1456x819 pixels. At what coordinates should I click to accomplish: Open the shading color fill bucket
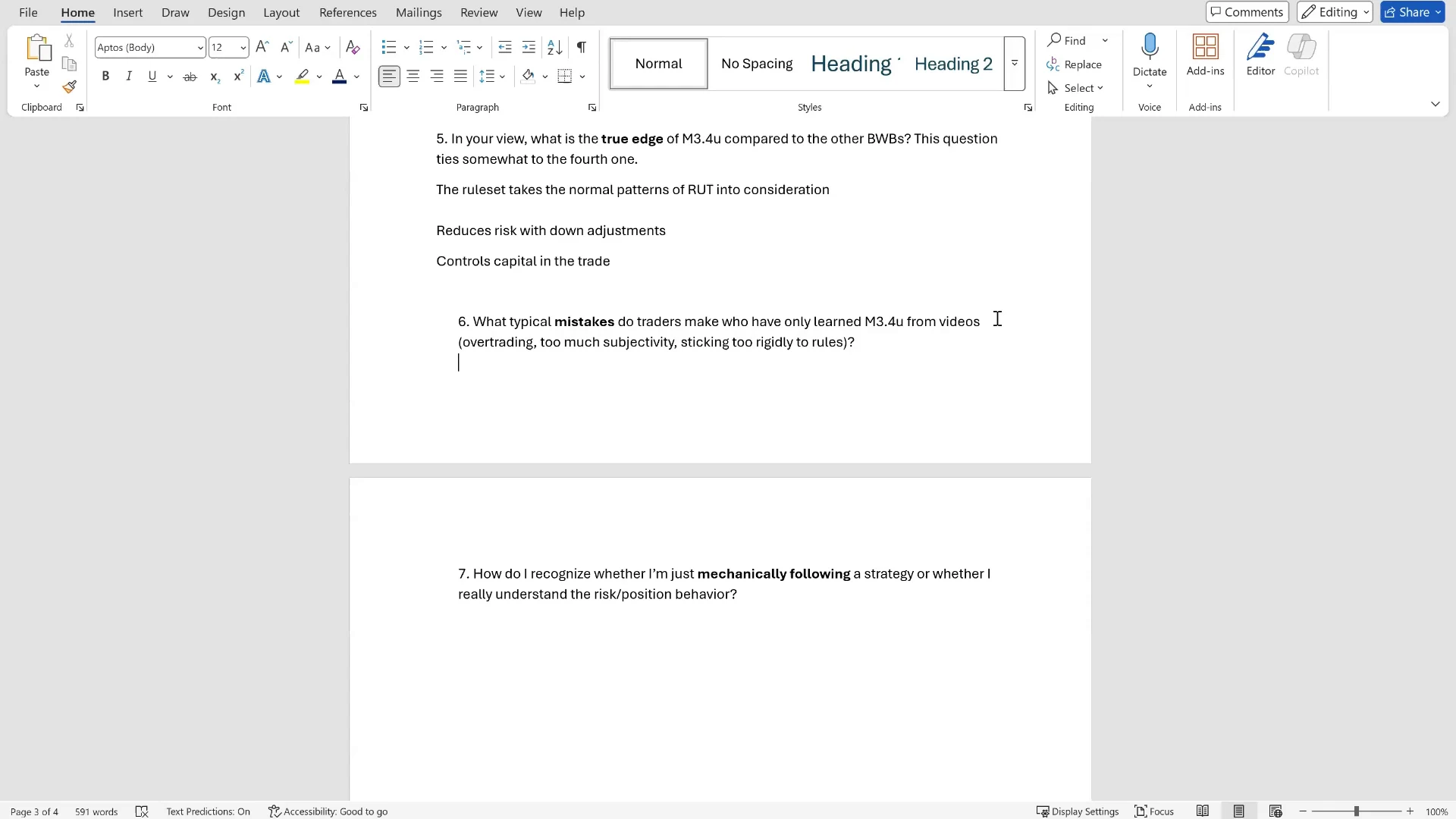pos(528,77)
